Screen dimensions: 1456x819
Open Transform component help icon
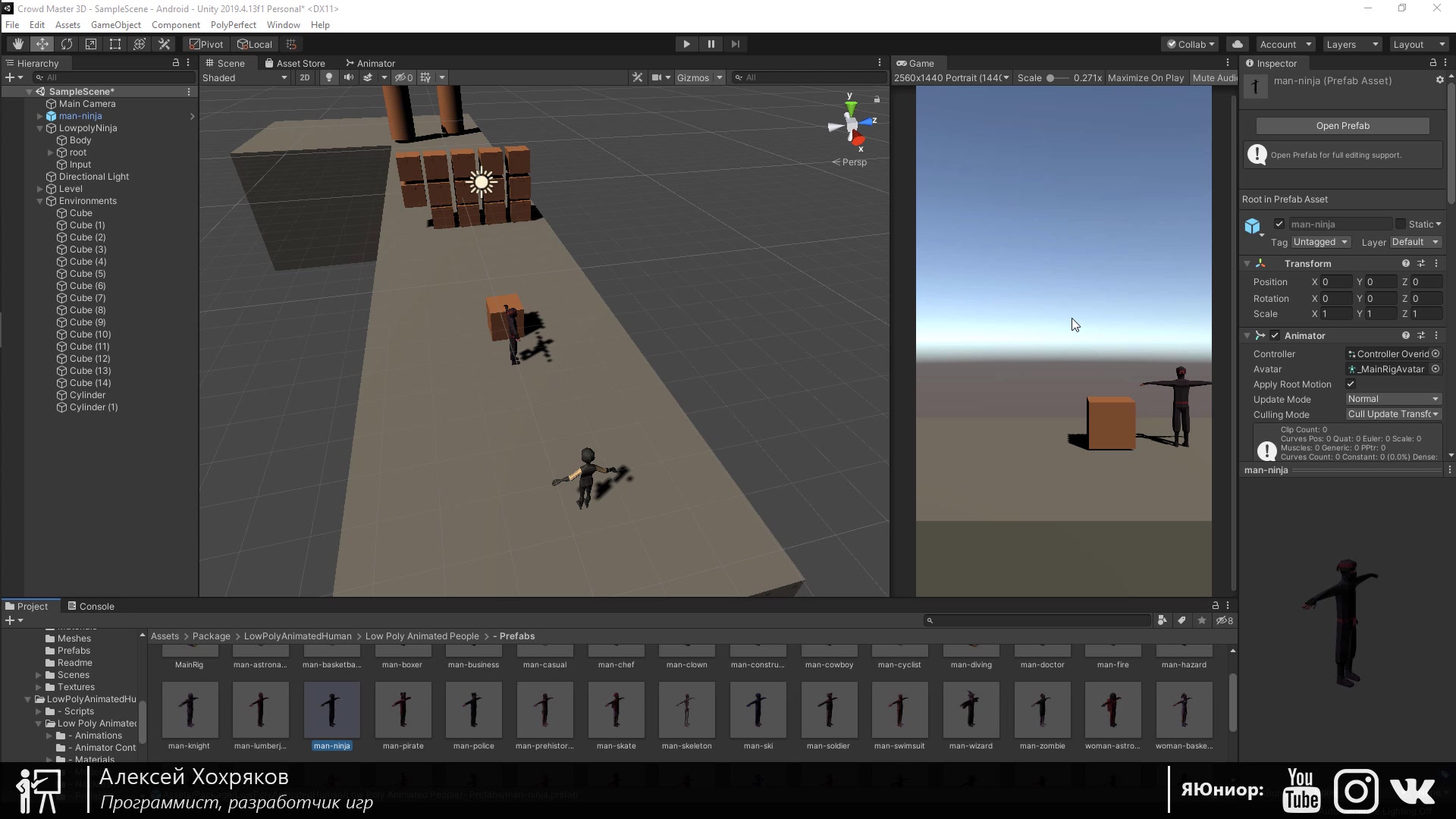pyautogui.click(x=1406, y=263)
